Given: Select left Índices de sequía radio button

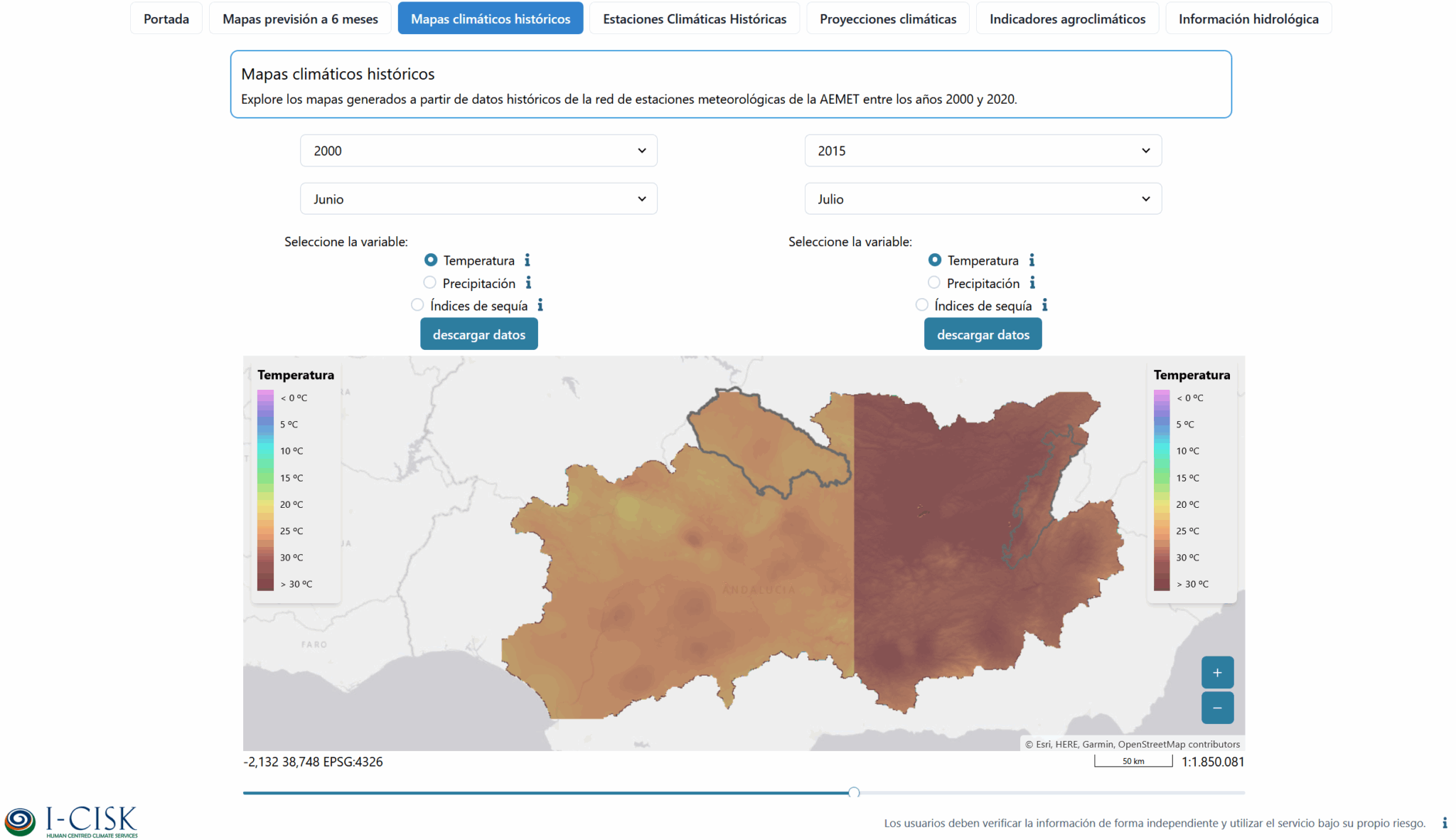Looking at the screenshot, I should (417, 305).
